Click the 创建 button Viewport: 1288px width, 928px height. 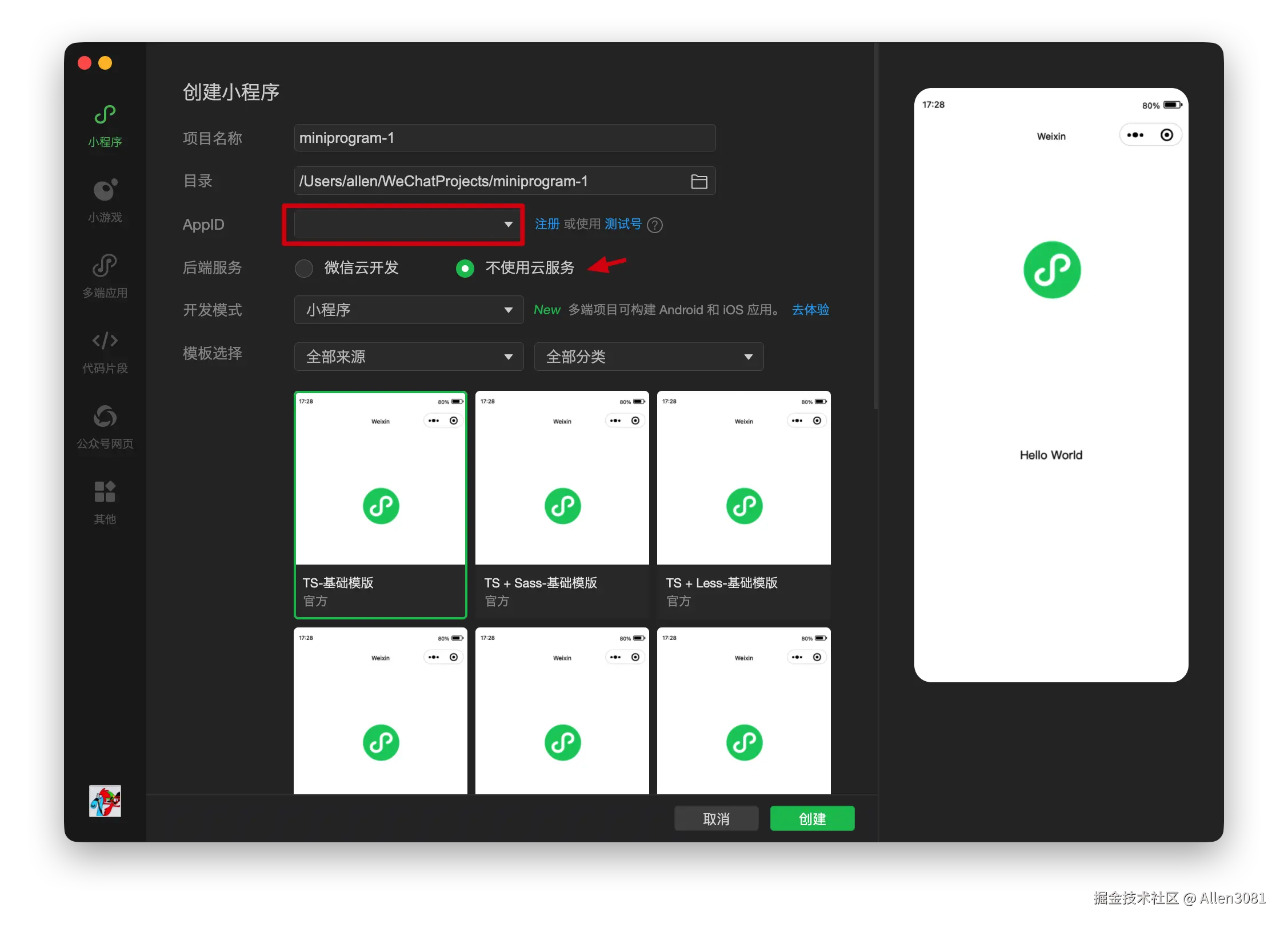[x=811, y=819]
